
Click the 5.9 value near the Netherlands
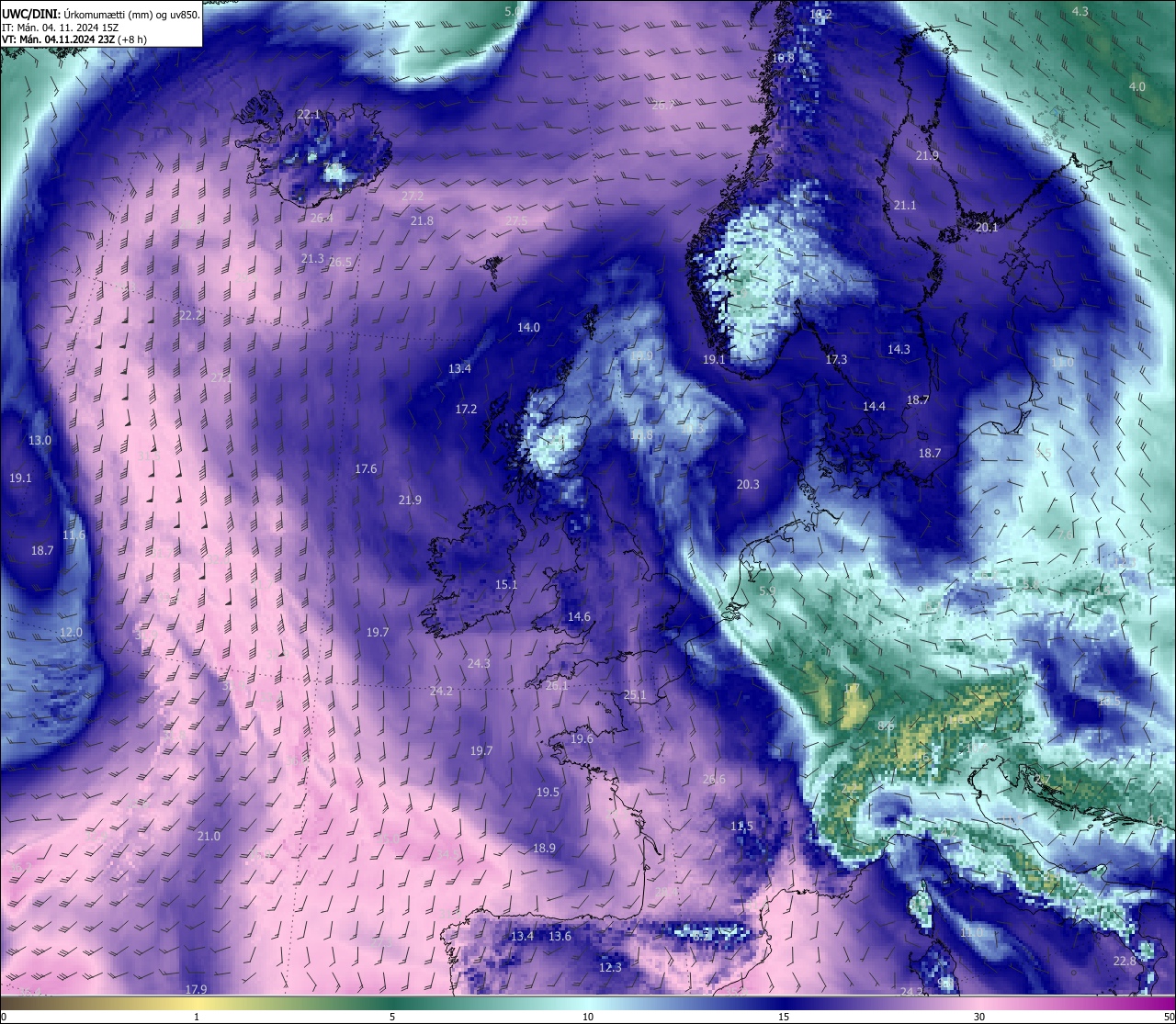point(767,591)
